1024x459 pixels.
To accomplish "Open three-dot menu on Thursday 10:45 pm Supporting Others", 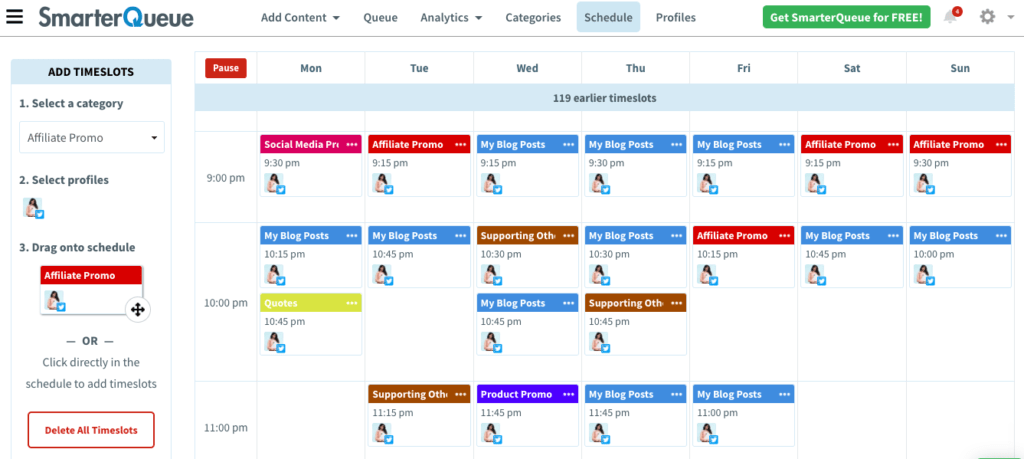I will pos(677,303).
